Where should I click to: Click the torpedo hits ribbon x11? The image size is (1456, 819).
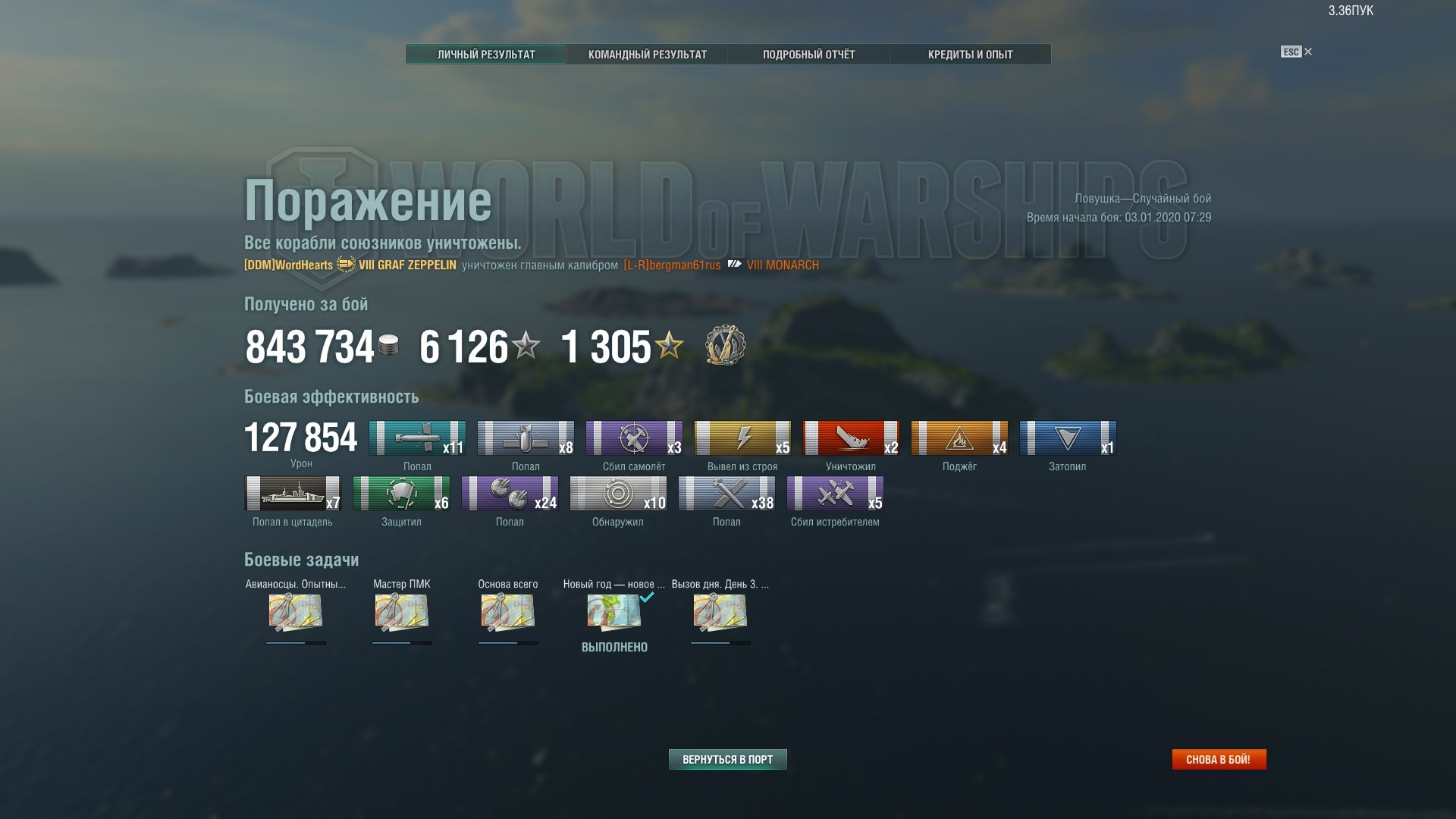click(417, 438)
